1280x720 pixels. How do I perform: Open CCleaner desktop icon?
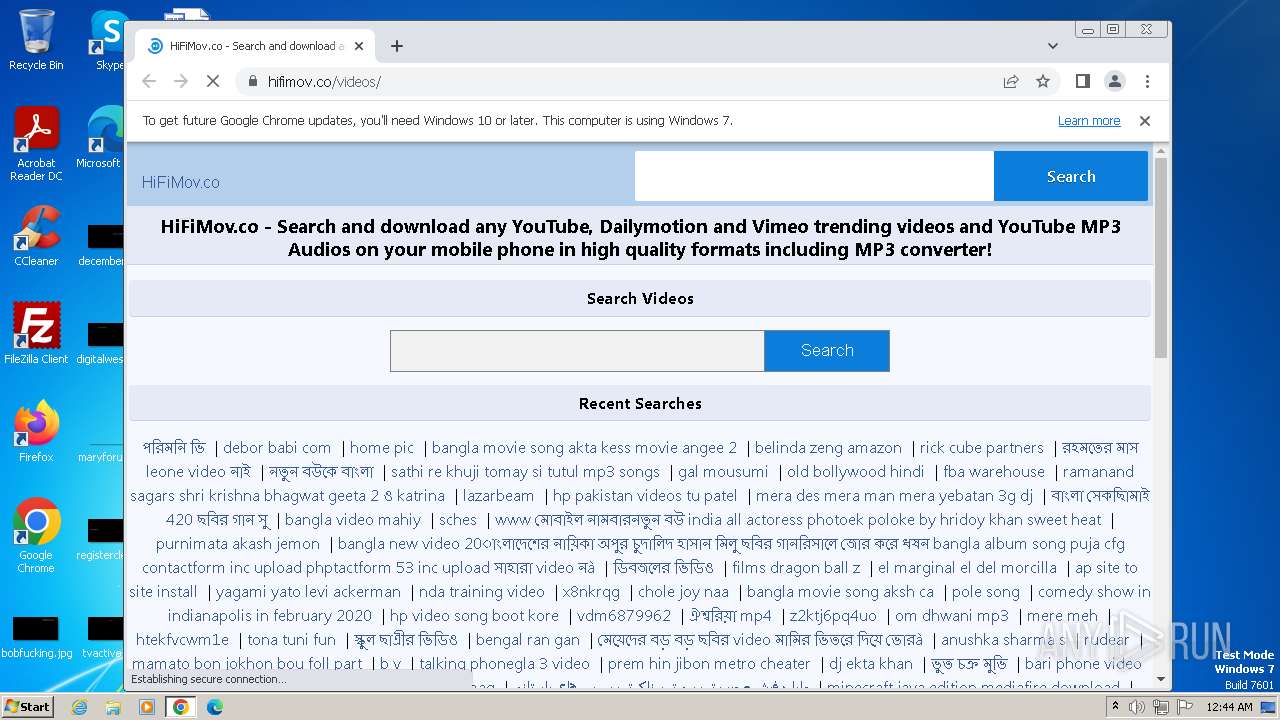[x=36, y=236]
